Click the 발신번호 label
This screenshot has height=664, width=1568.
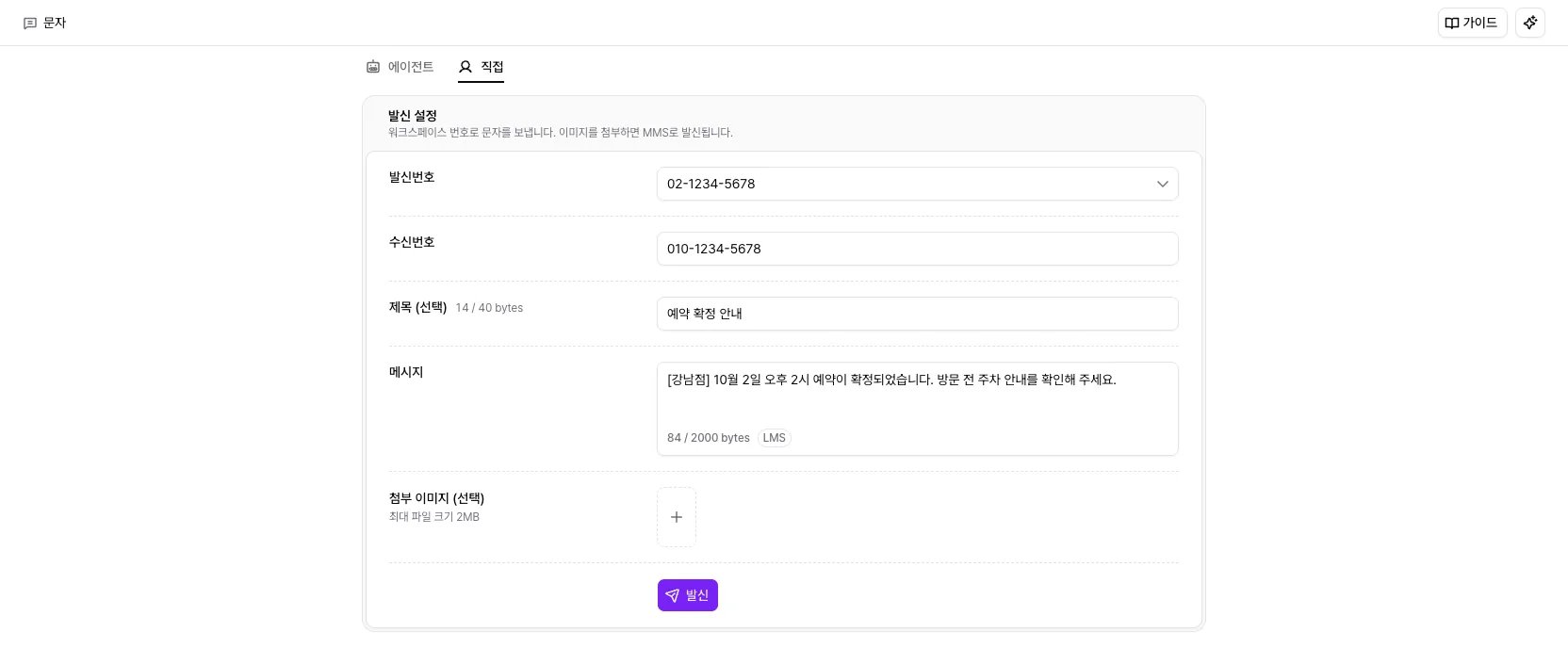[412, 177]
